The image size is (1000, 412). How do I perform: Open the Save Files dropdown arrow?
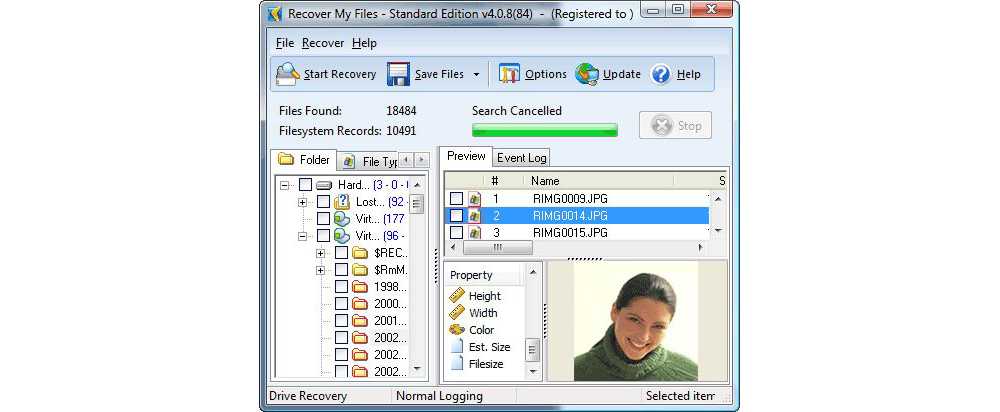point(477,75)
